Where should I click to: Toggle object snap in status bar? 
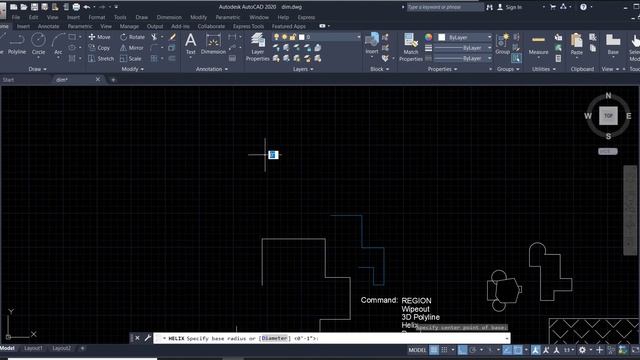click(518, 350)
